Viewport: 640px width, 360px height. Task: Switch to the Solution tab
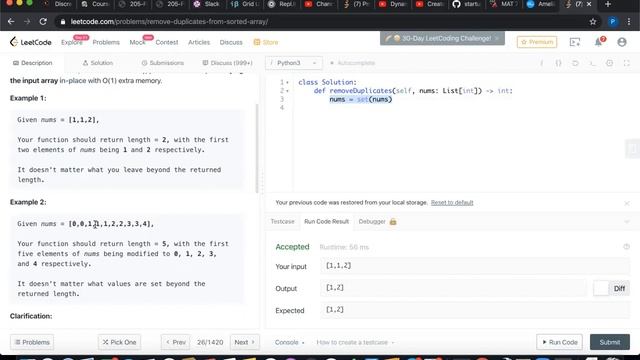(98, 63)
